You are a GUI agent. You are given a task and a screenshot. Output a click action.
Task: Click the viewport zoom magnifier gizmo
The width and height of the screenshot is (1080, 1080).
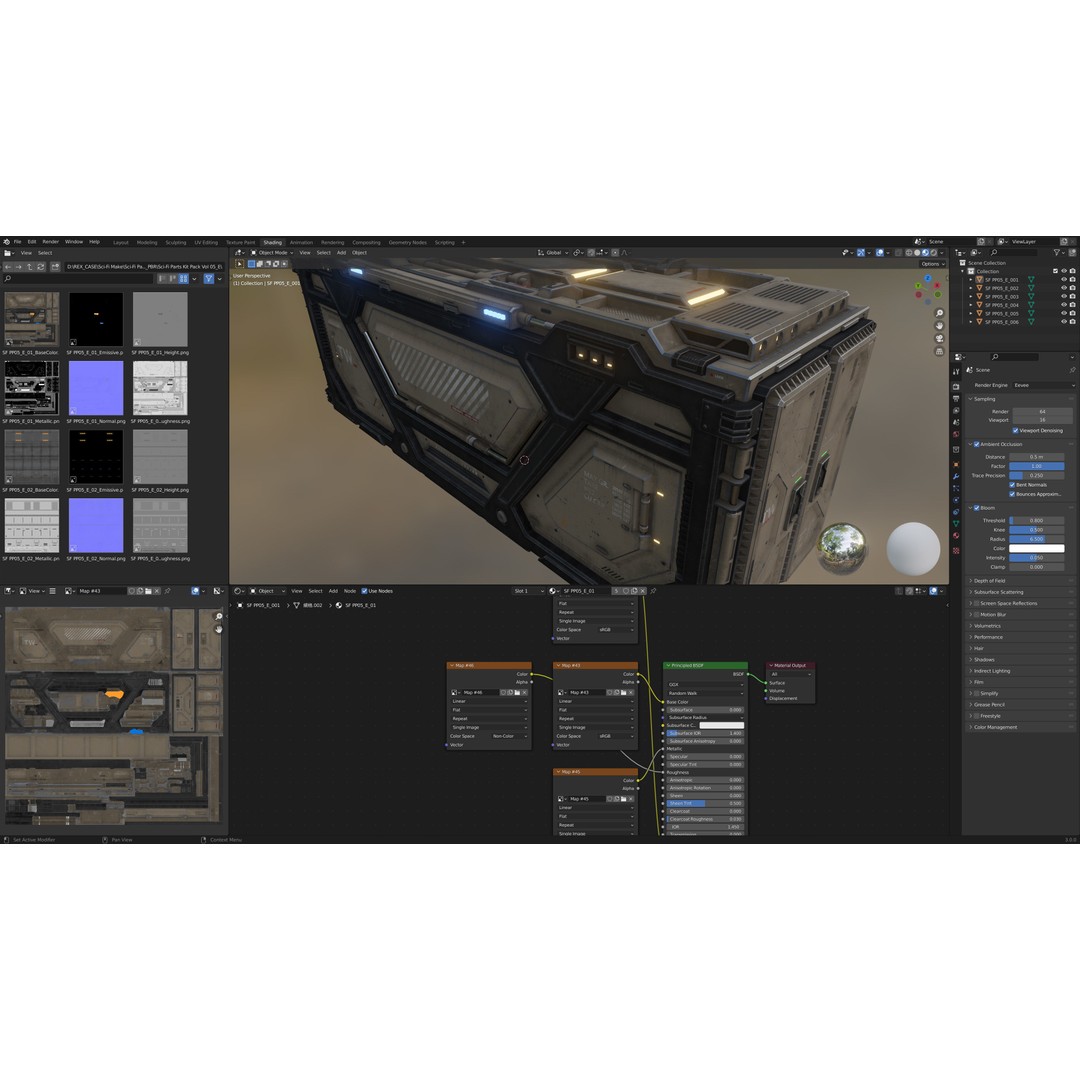pyautogui.click(x=939, y=313)
